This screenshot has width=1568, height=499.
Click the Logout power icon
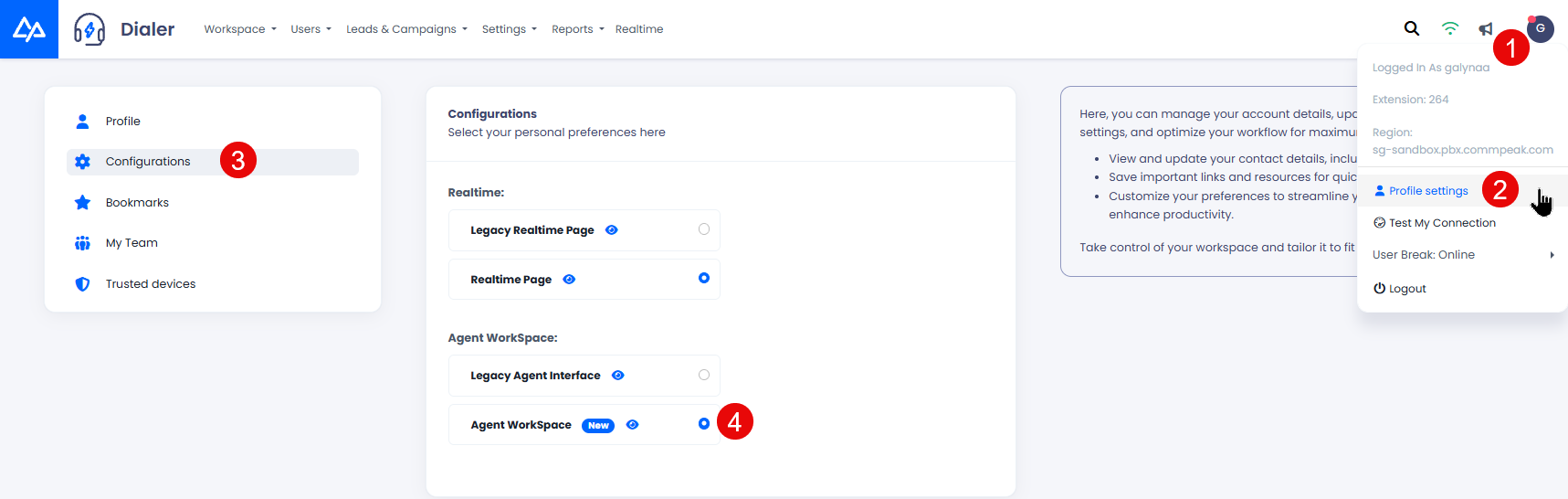click(1379, 288)
